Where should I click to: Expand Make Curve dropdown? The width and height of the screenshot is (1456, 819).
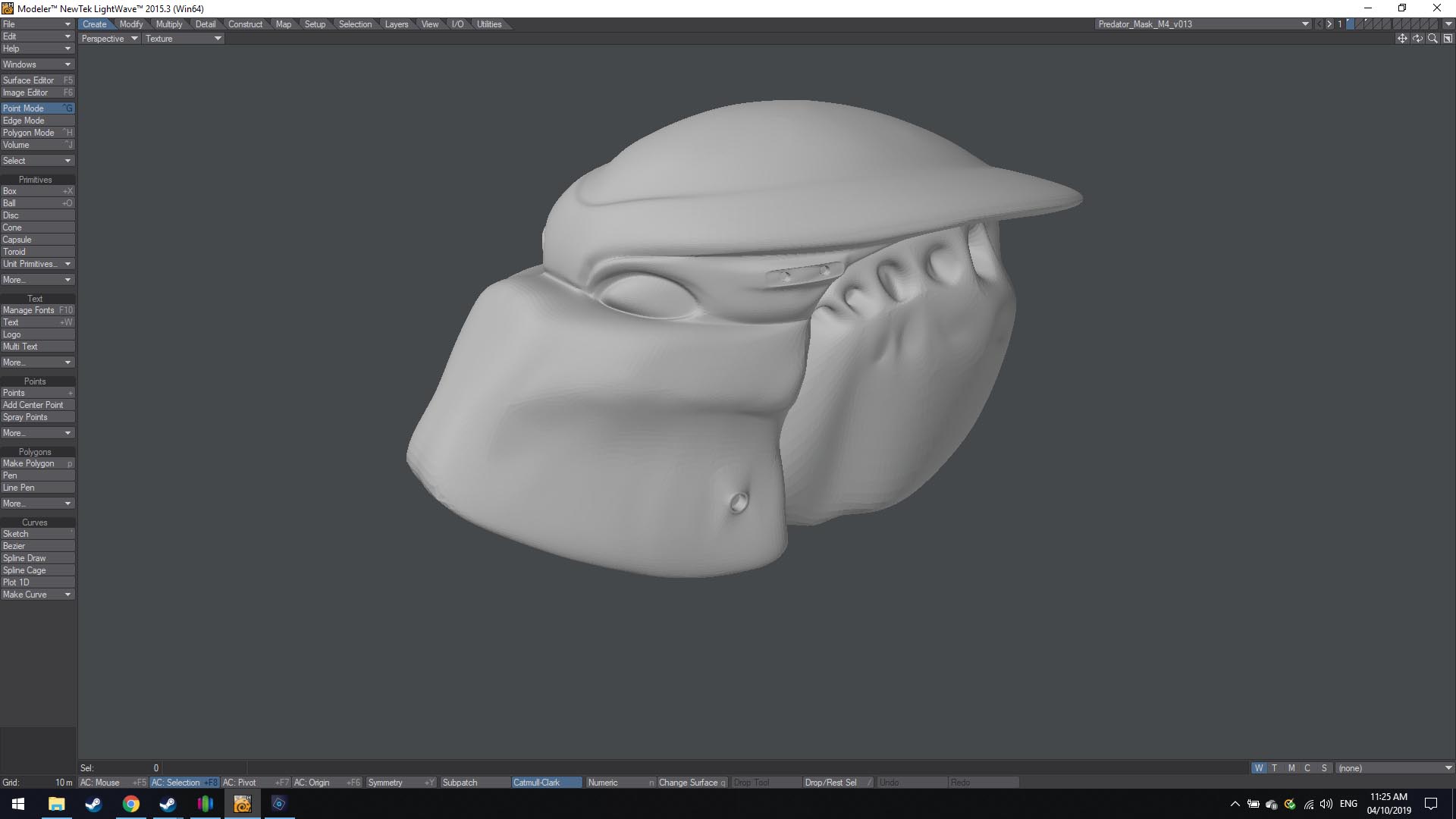click(x=37, y=595)
